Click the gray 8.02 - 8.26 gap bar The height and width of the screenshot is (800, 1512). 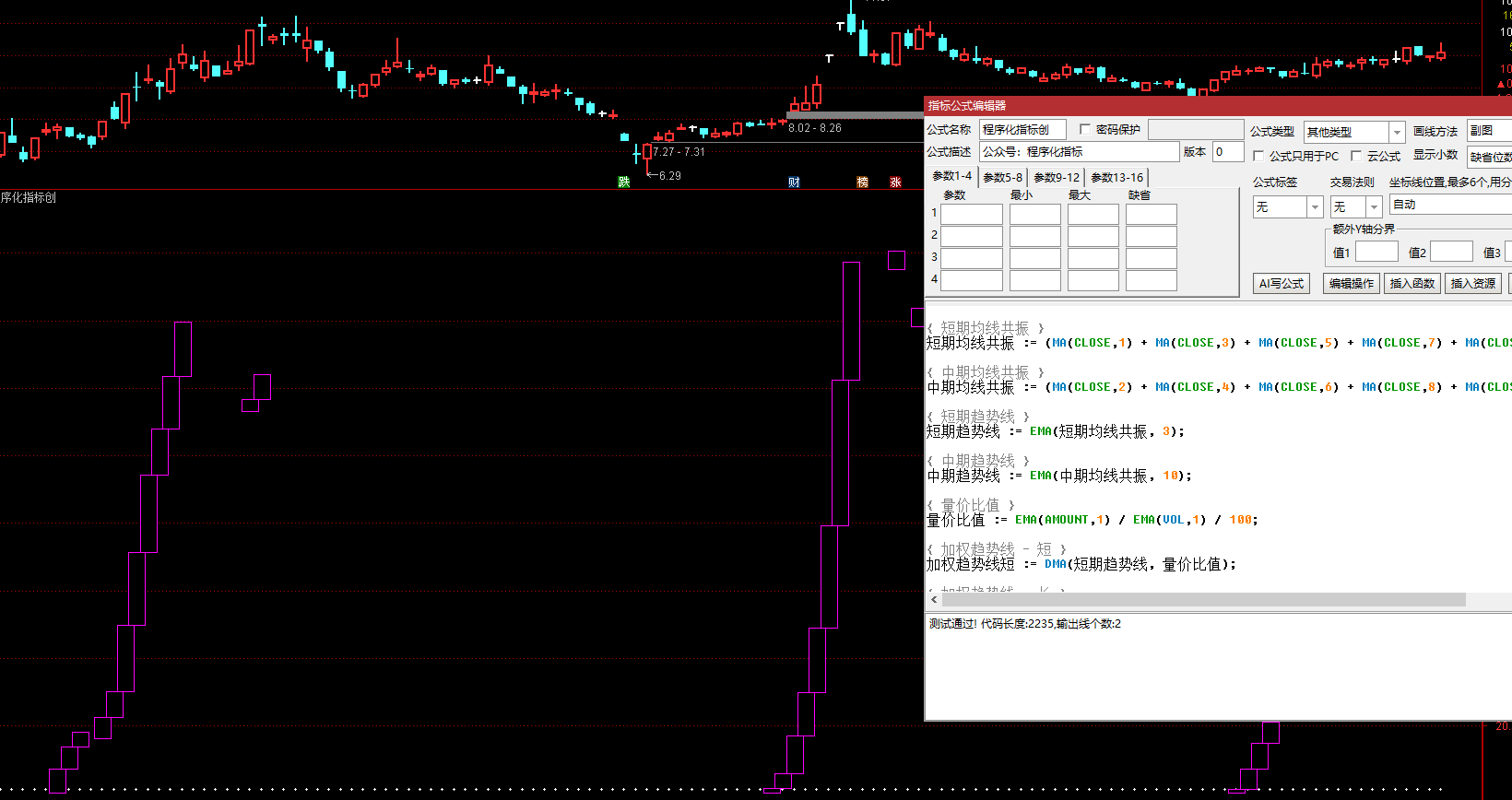pyautogui.click(x=854, y=116)
